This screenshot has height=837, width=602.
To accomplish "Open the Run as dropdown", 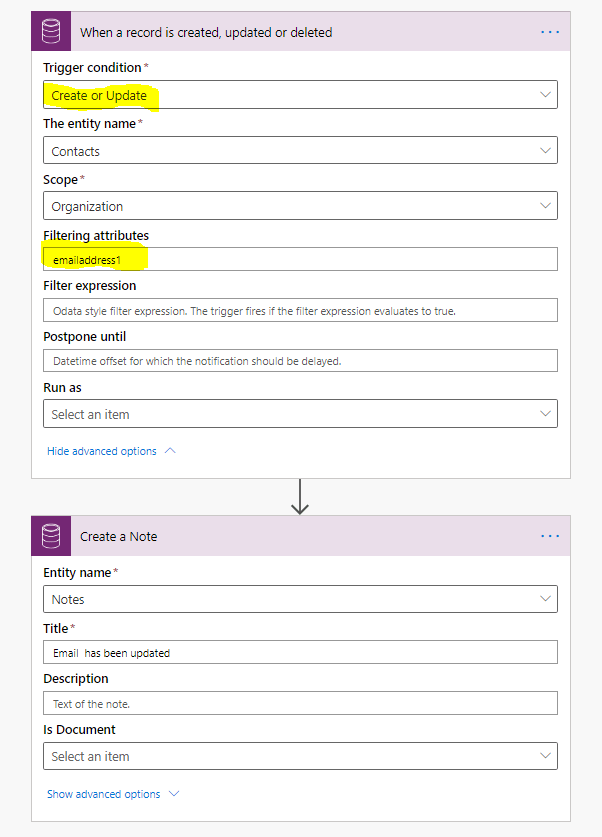I will (300, 414).
